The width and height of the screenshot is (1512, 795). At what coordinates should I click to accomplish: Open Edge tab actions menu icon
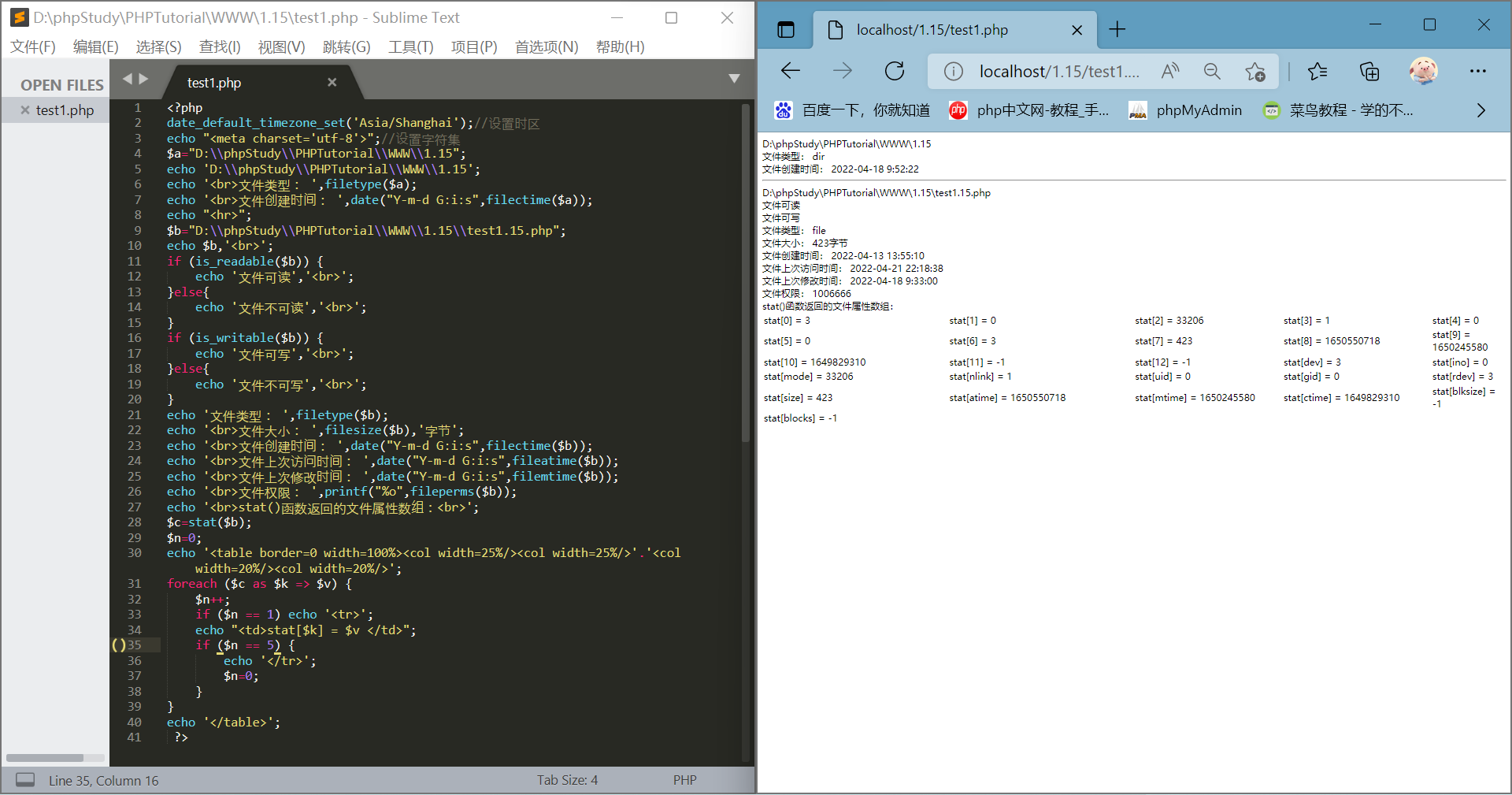coord(785,30)
